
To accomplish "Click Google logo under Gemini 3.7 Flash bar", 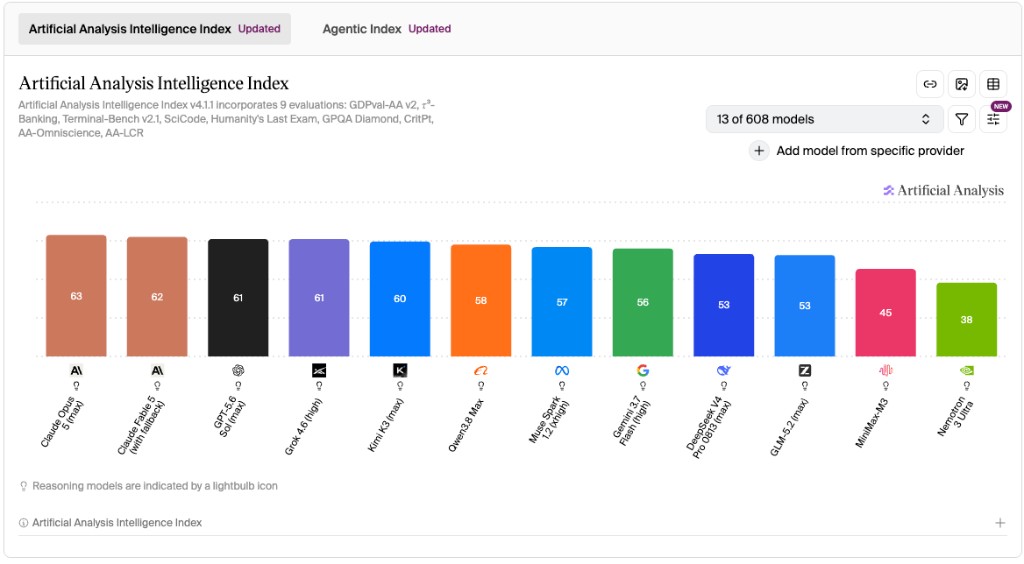I will pyautogui.click(x=643, y=371).
